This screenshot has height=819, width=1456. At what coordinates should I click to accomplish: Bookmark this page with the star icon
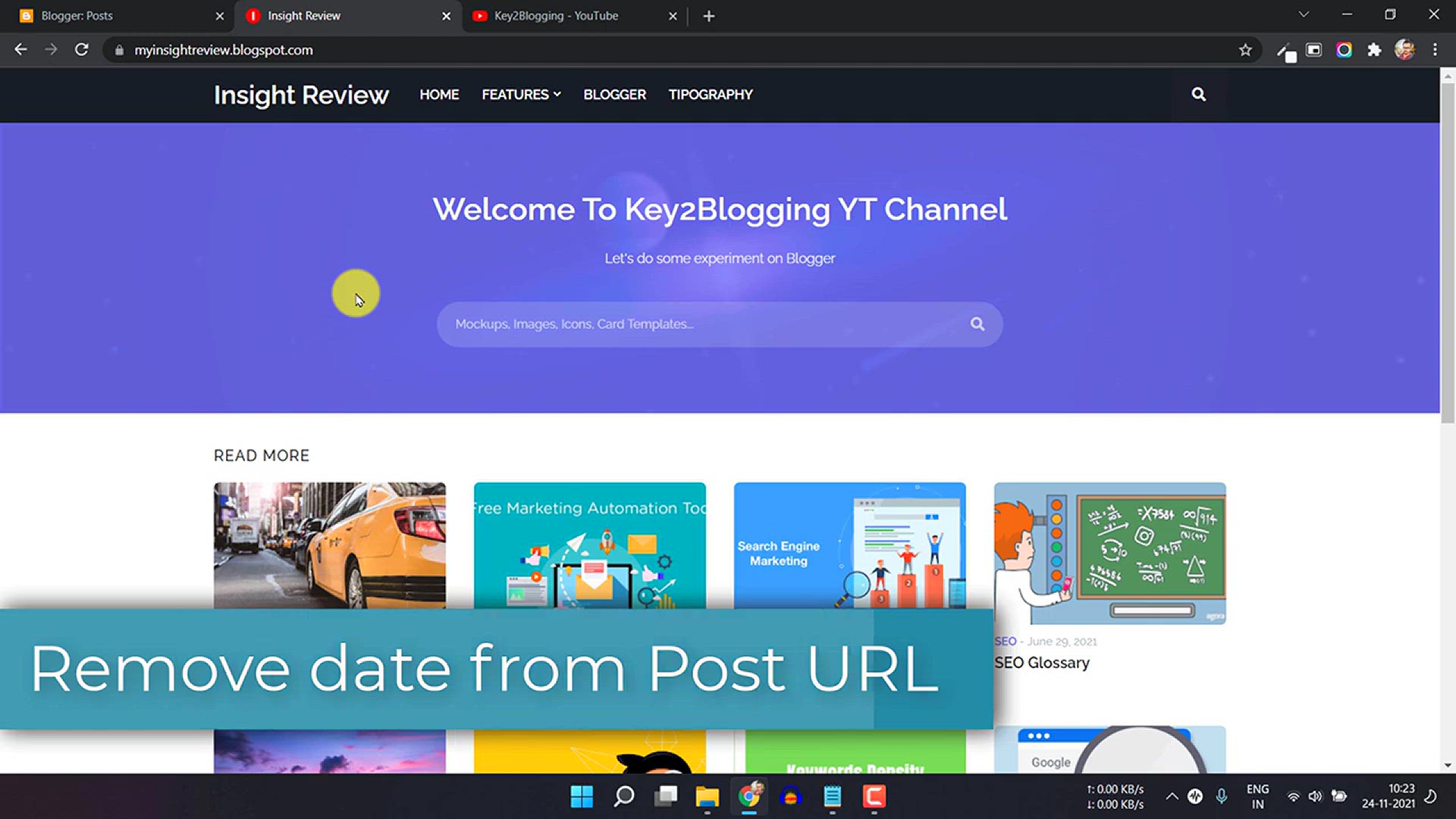[1245, 50]
